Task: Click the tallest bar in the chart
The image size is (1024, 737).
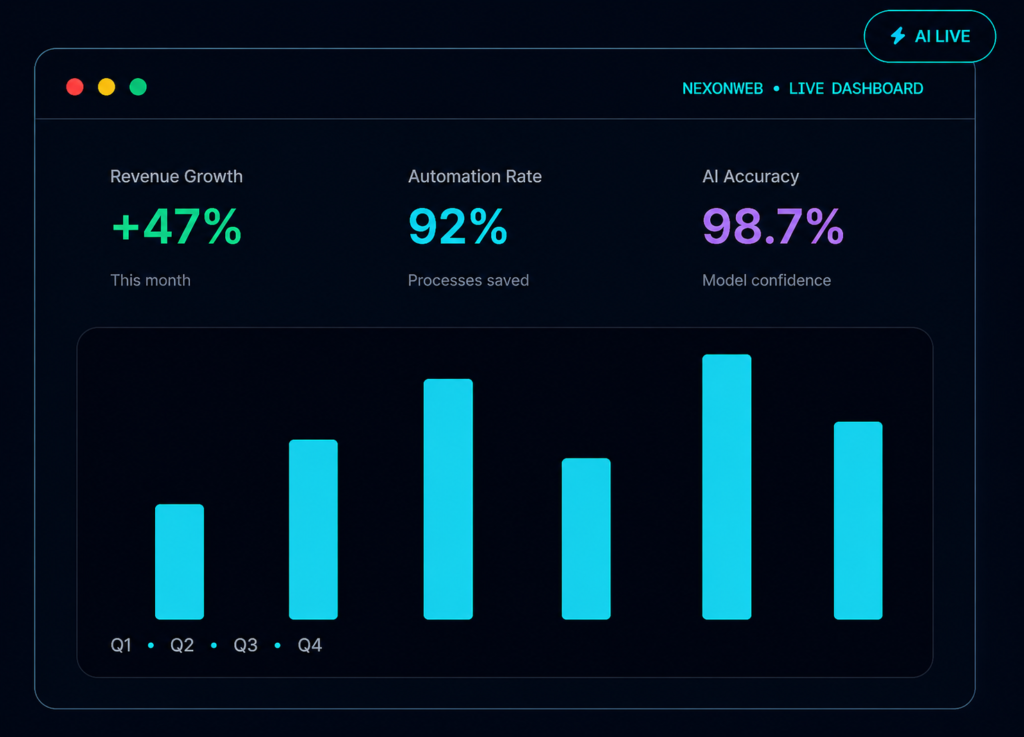Action: (727, 487)
